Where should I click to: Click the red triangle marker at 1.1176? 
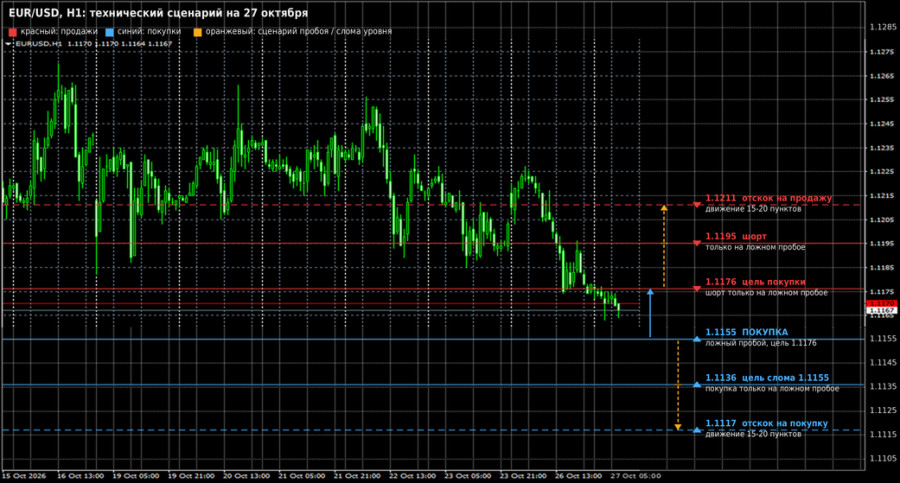click(x=697, y=289)
